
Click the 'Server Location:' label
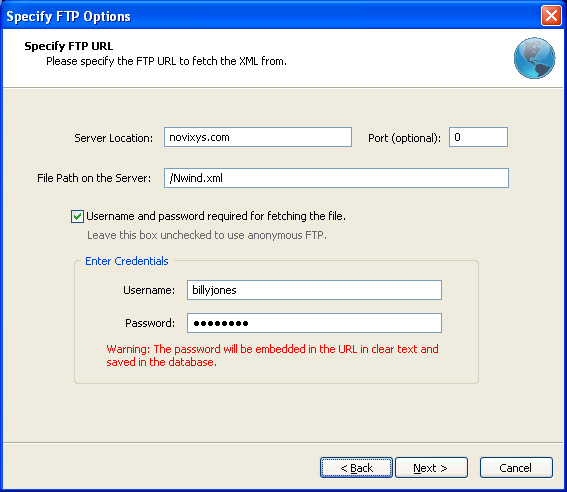click(114, 138)
